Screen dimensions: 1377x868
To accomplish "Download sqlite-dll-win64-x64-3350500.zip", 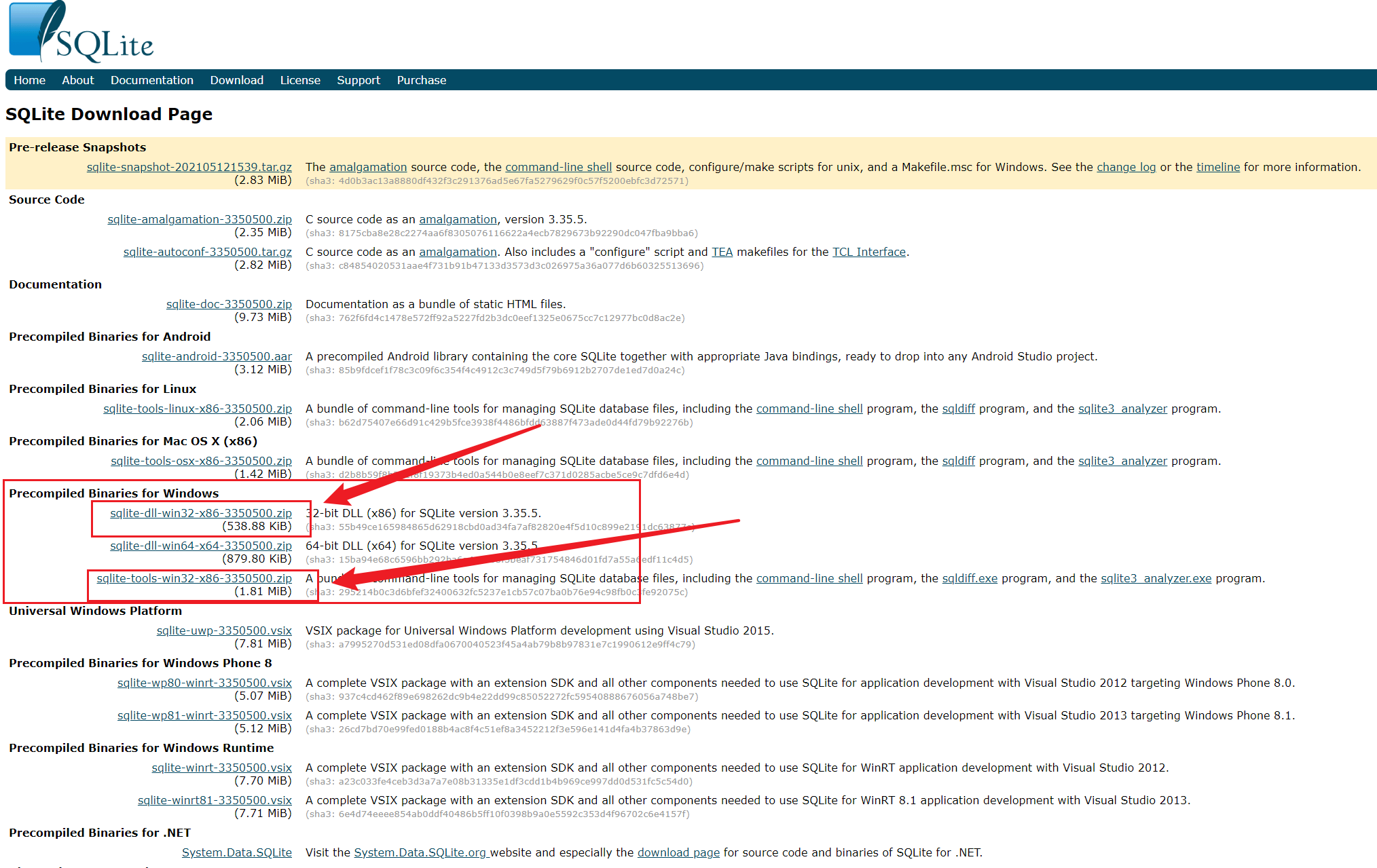I will (x=200, y=546).
